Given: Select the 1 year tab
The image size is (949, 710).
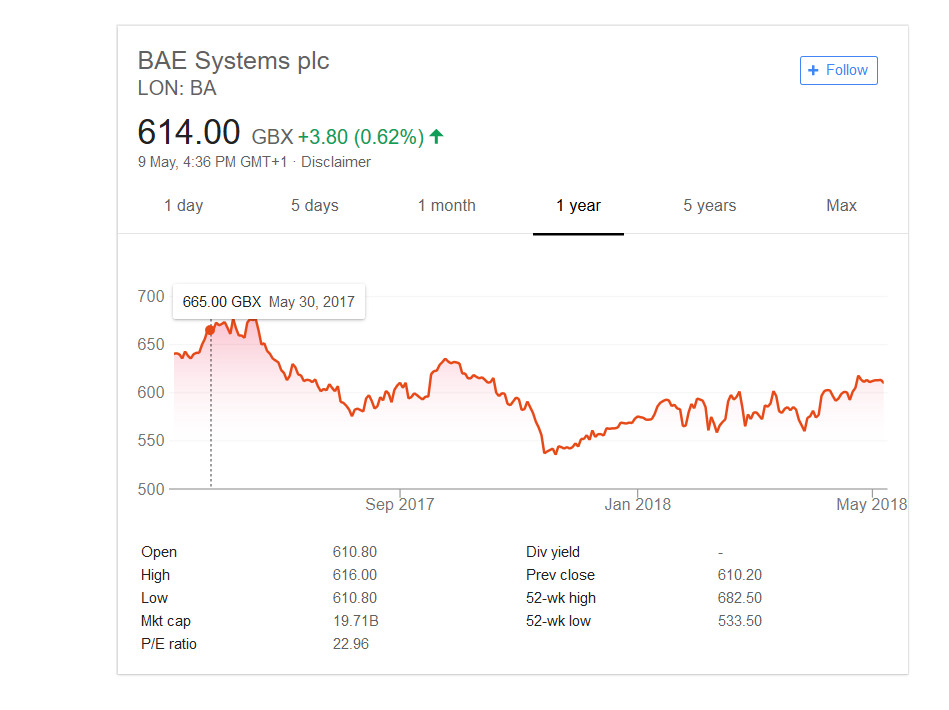Looking at the screenshot, I should (x=578, y=206).
